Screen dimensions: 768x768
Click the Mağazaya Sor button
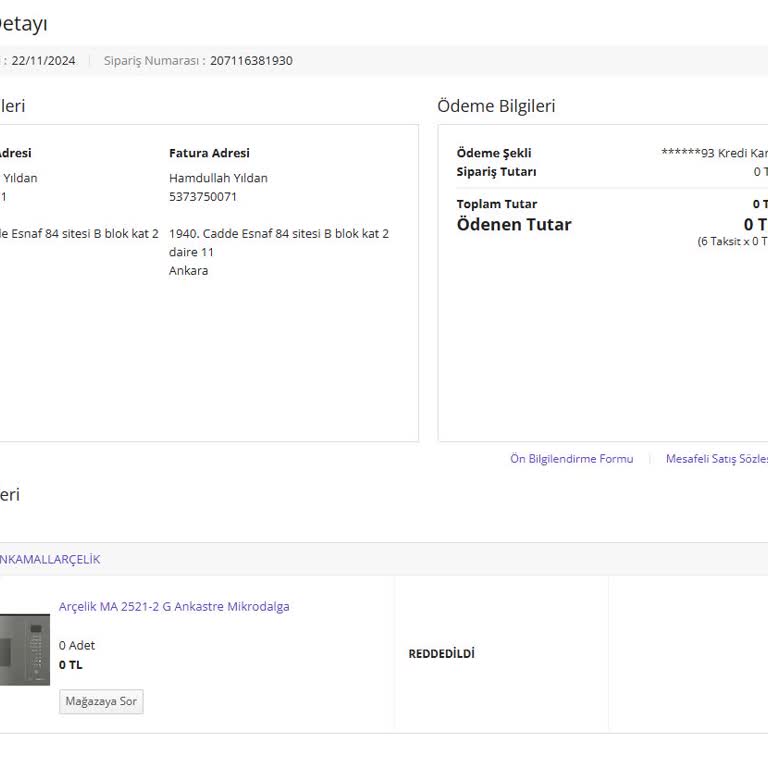tap(101, 701)
